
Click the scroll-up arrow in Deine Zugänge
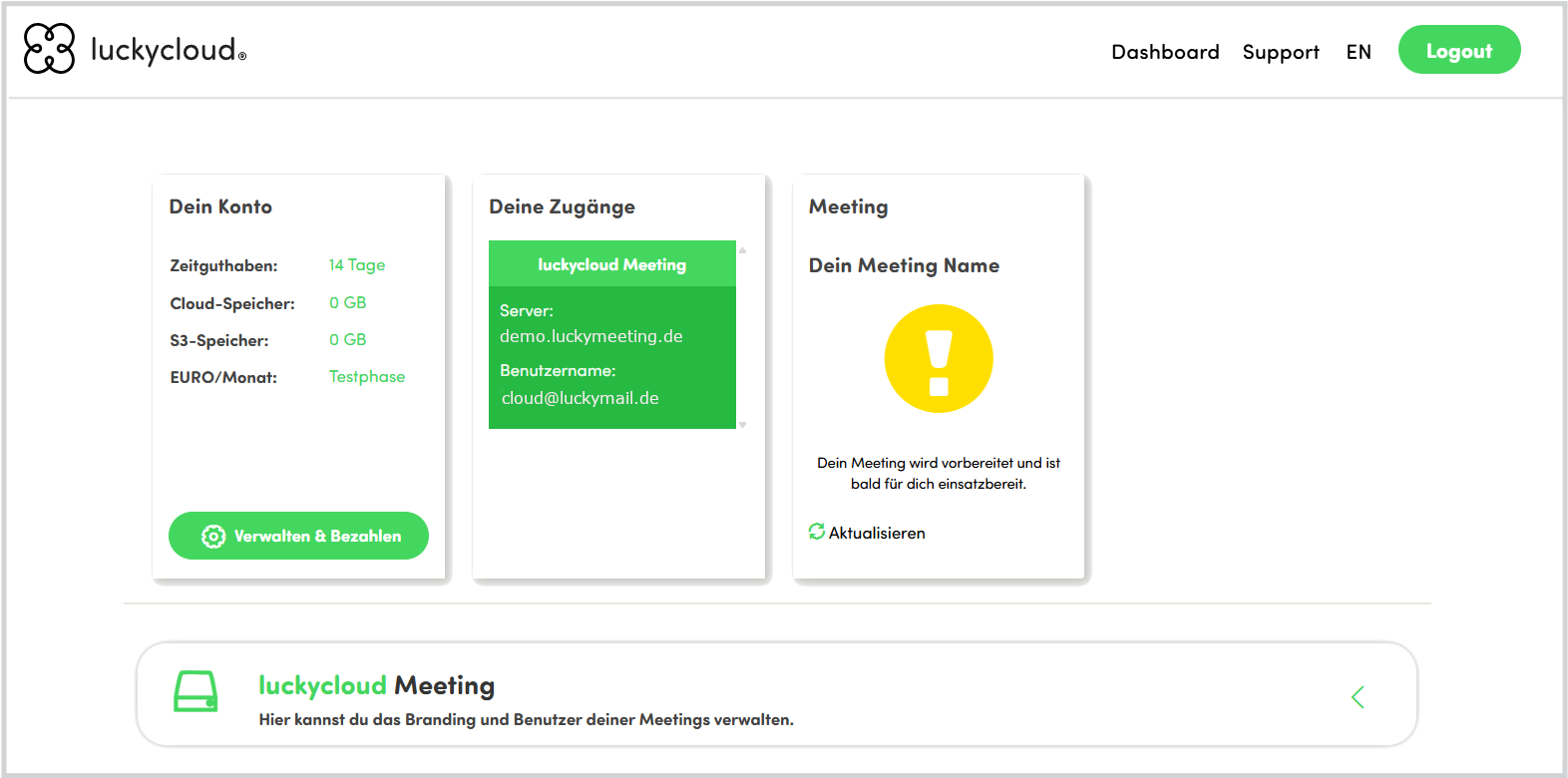pyautogui.click(x=743, y=250)
